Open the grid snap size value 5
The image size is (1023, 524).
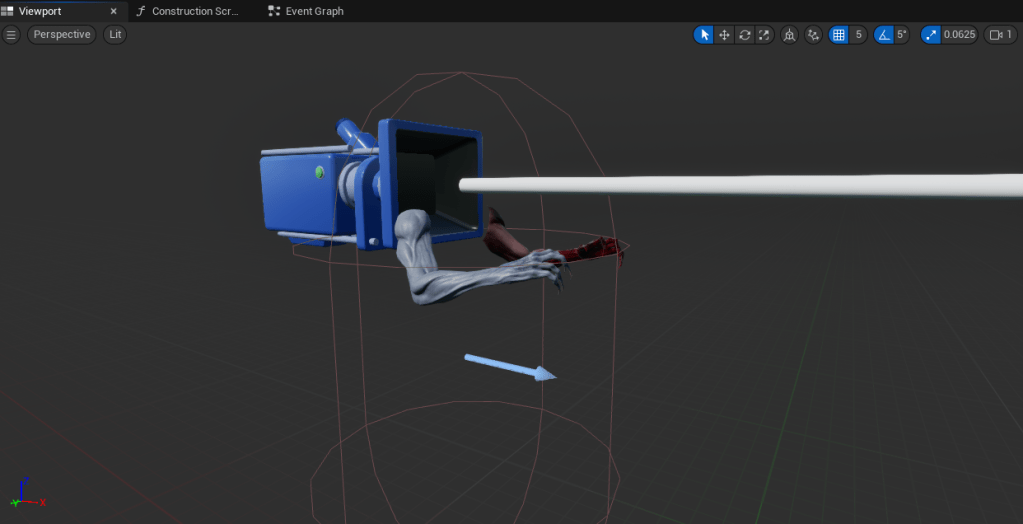(858, 35)
